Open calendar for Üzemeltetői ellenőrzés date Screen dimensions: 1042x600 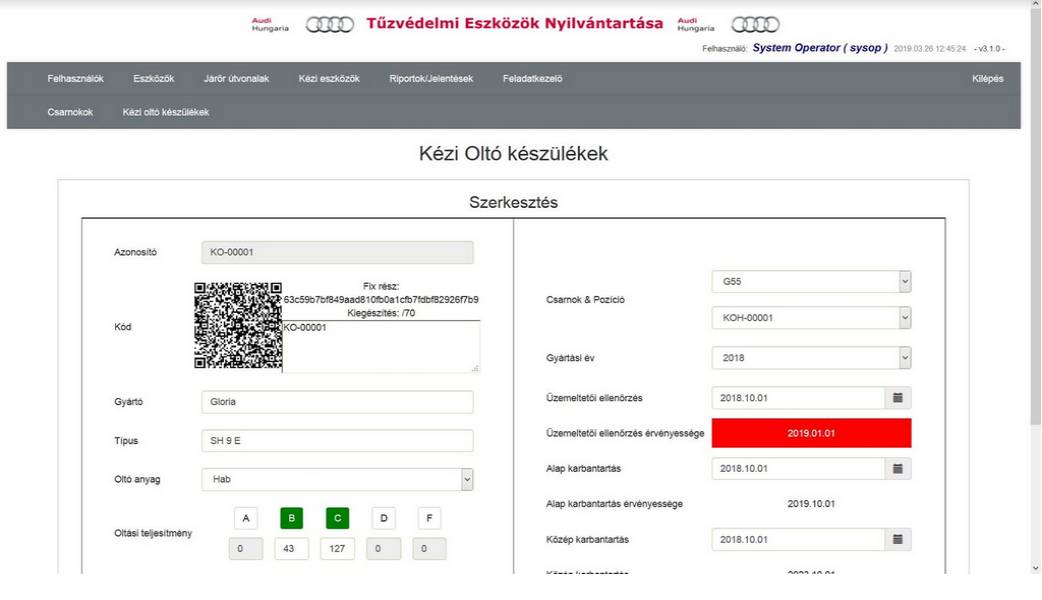[897, 398]
